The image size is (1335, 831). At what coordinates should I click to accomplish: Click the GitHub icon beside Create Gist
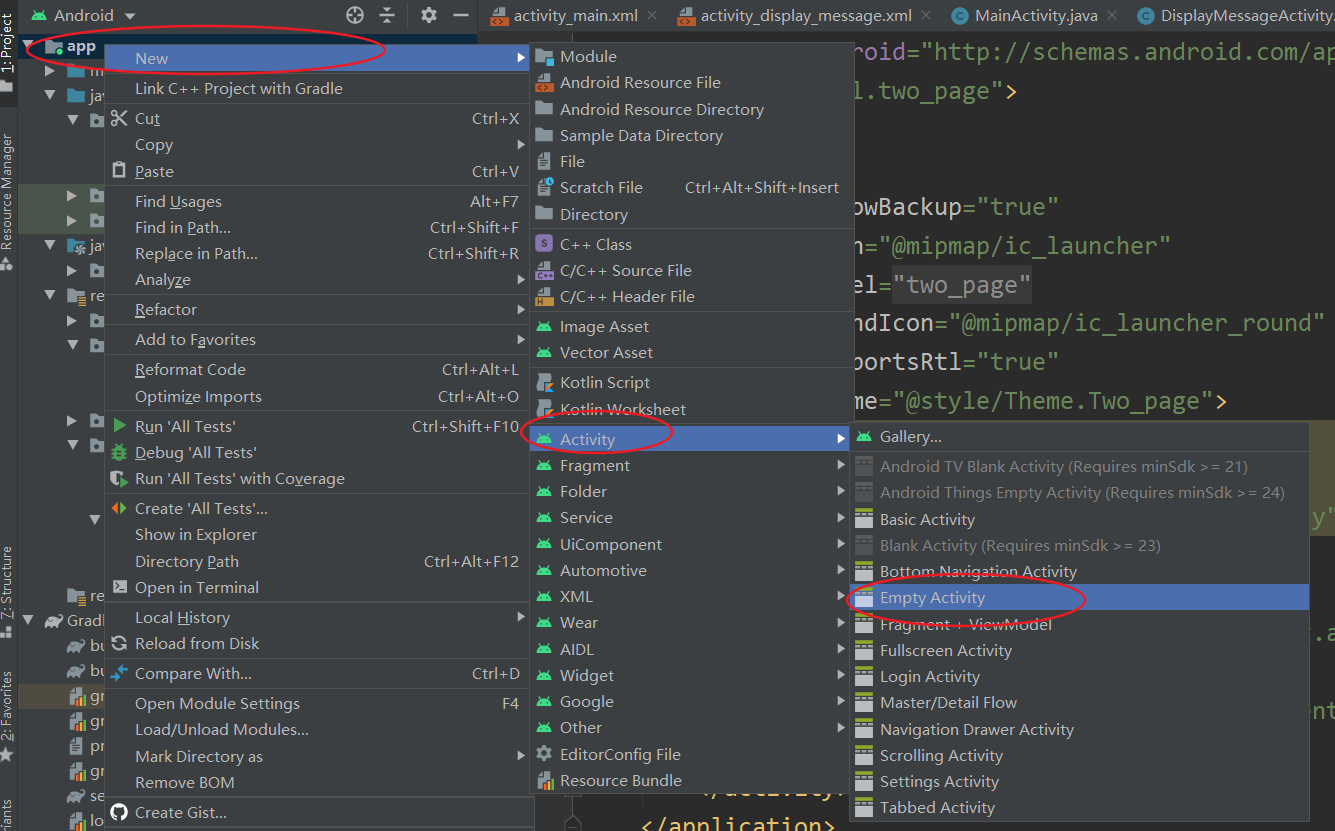coord(120,812)
